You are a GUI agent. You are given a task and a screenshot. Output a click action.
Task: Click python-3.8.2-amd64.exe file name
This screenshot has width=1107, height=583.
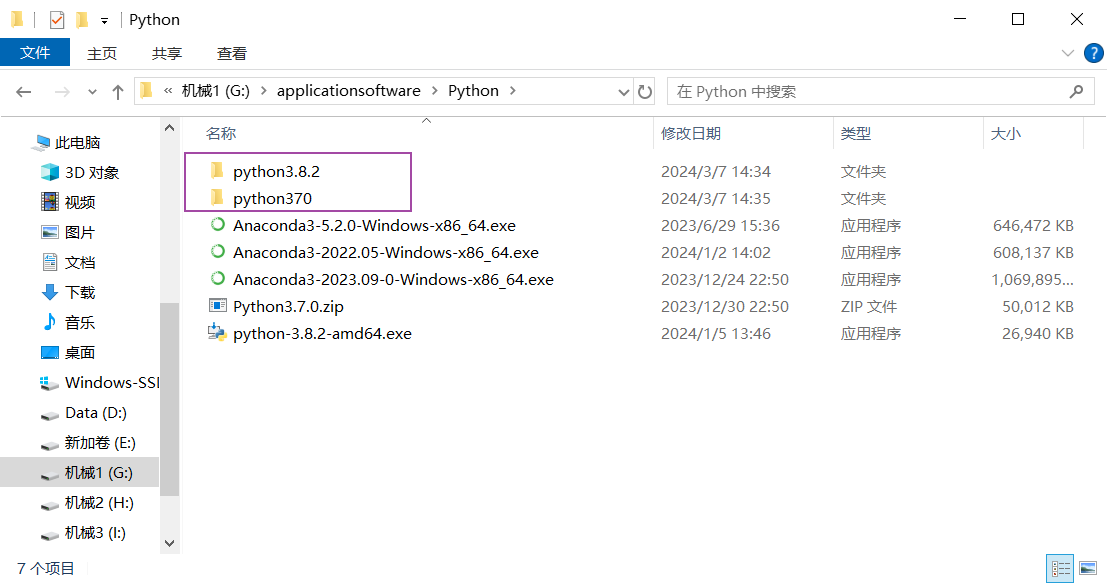click(322, 333)
